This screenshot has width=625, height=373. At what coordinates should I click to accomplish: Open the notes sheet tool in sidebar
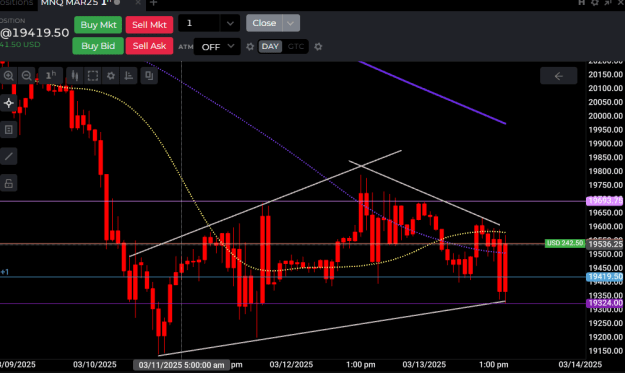(x=9, y=130)
